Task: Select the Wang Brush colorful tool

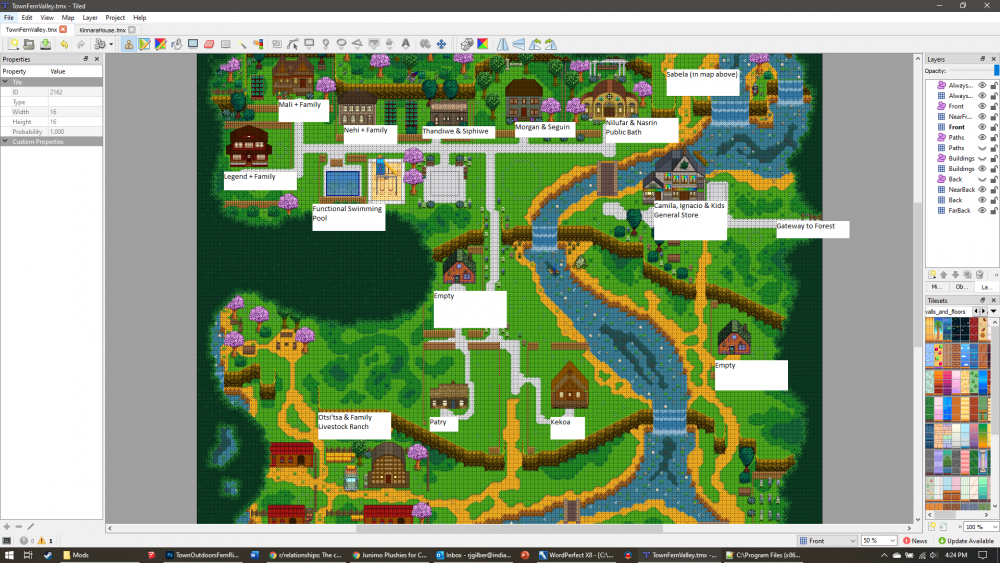Action: click(x=160, y=44)
